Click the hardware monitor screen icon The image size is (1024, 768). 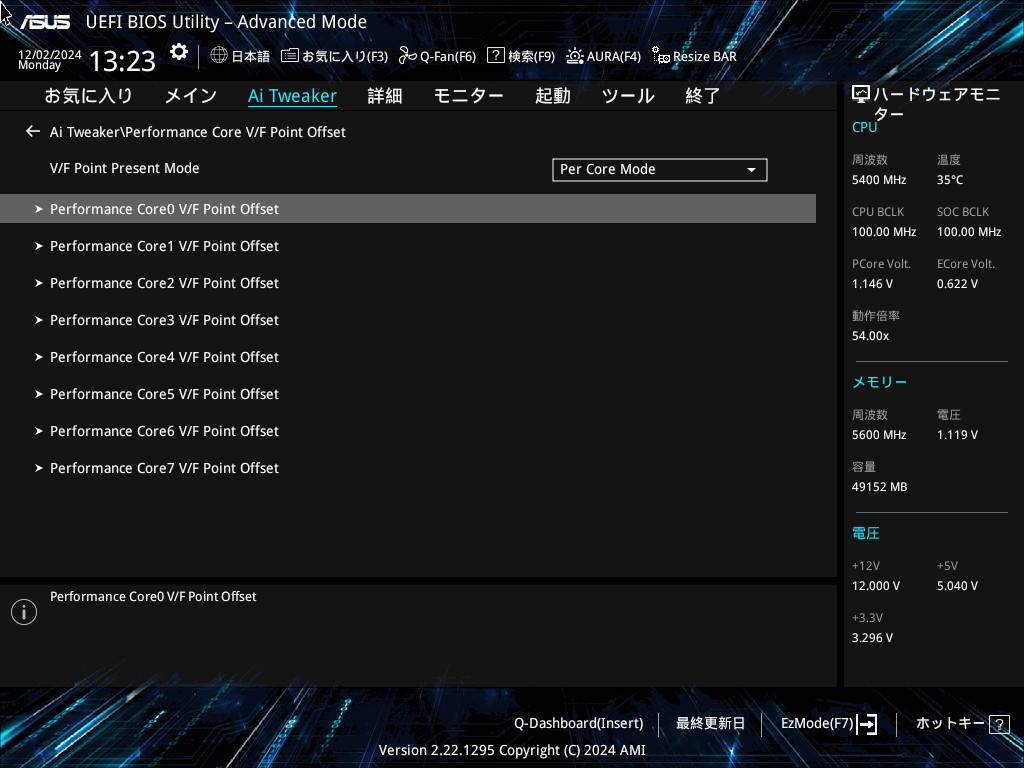coord(861,95)
